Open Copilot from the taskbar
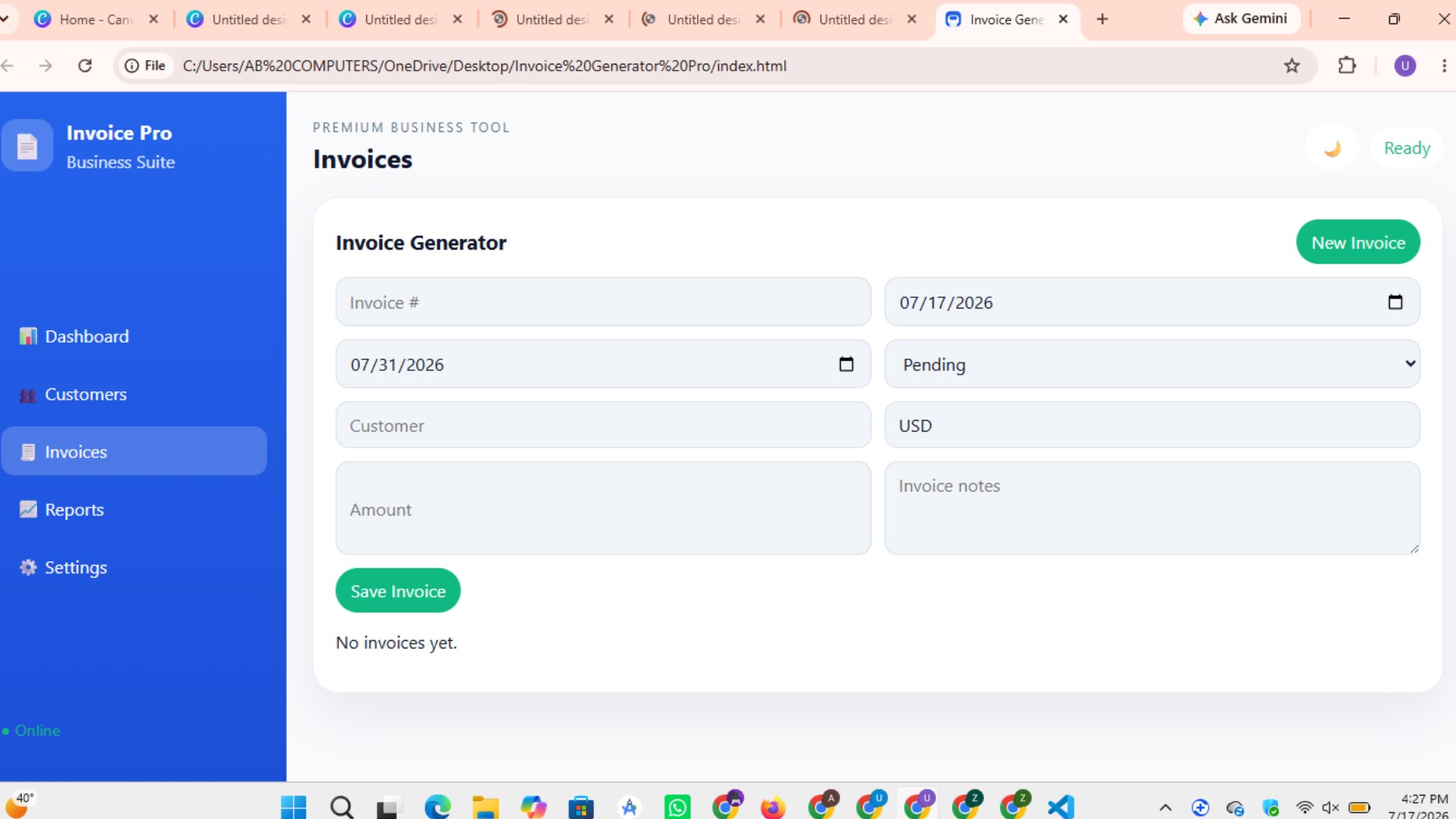1456x819 pixels. tap(533, 807)
